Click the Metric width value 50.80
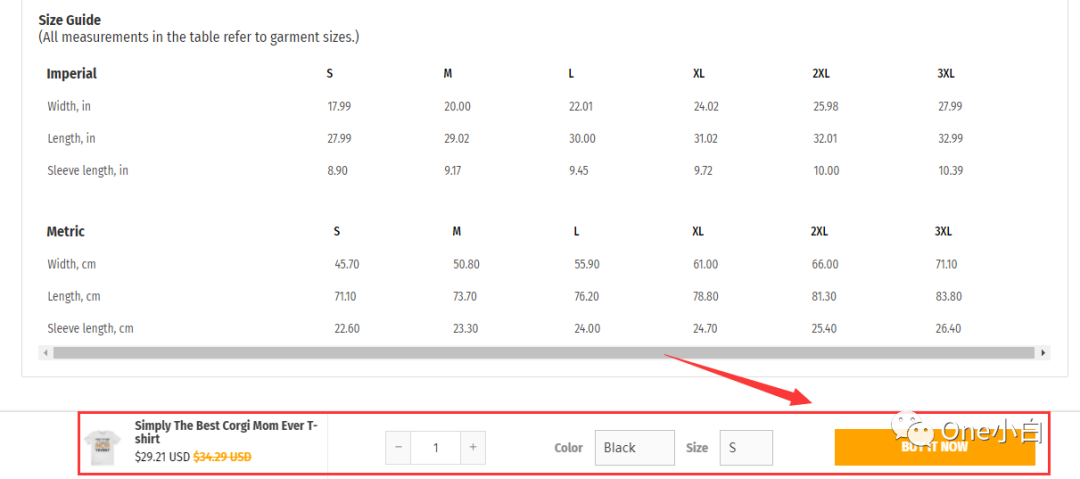 [466, 265]
